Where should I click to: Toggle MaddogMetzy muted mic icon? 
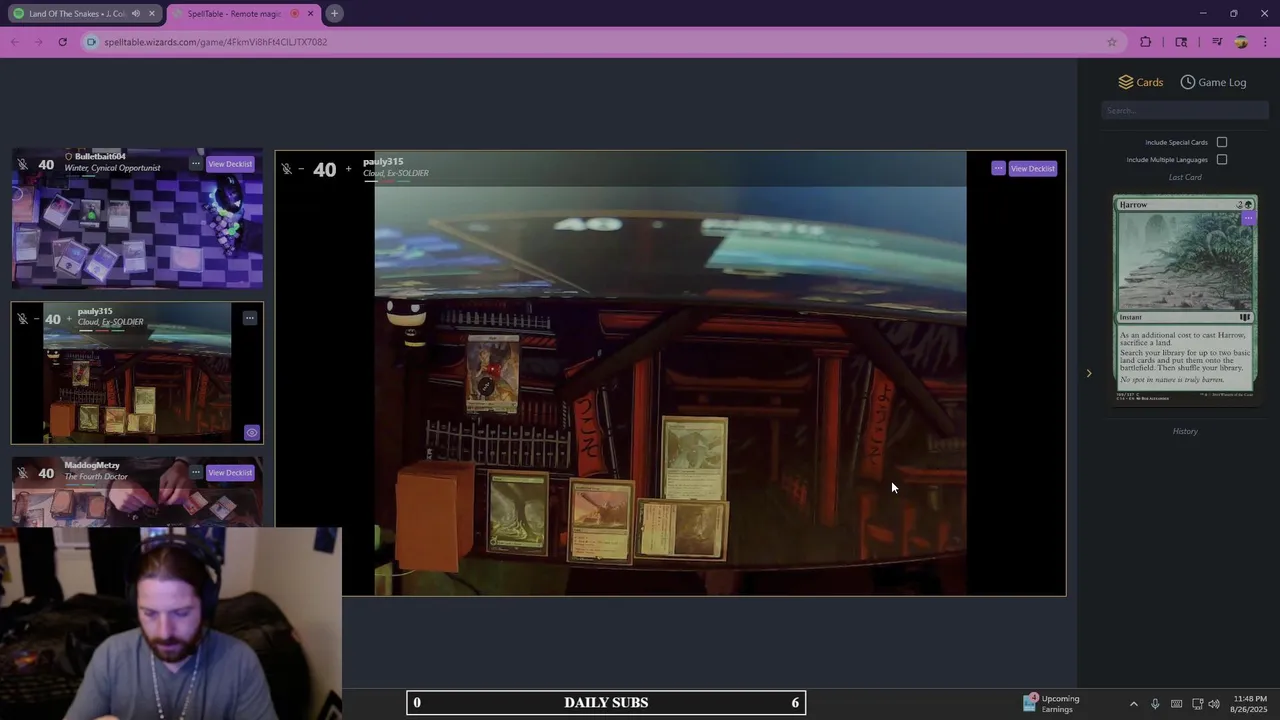coord(22,472)
